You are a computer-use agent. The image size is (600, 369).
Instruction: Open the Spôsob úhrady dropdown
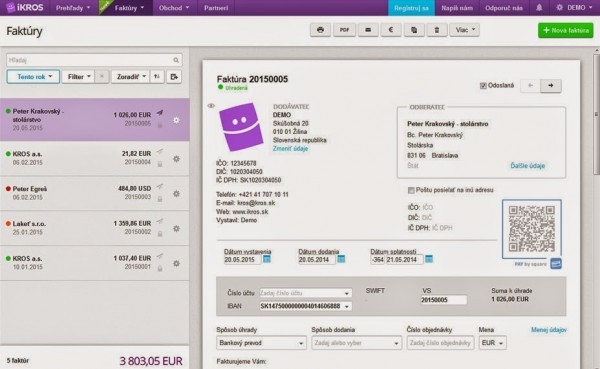(261, 343)
